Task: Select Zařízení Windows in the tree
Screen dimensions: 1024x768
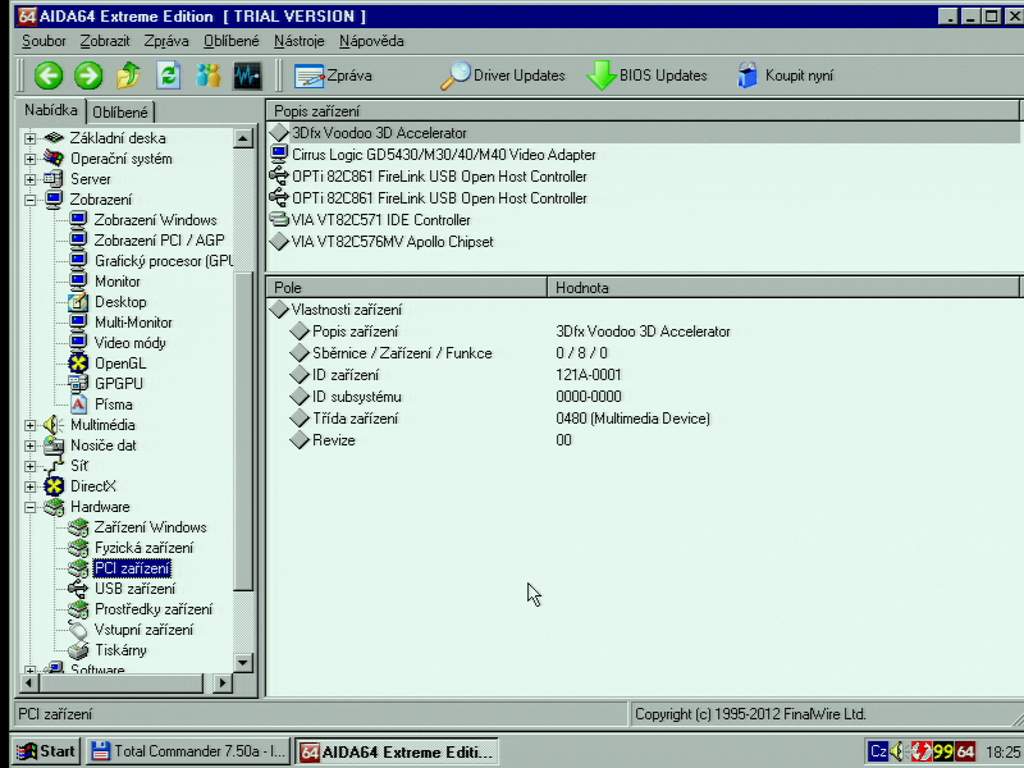Action: point(150,527)
